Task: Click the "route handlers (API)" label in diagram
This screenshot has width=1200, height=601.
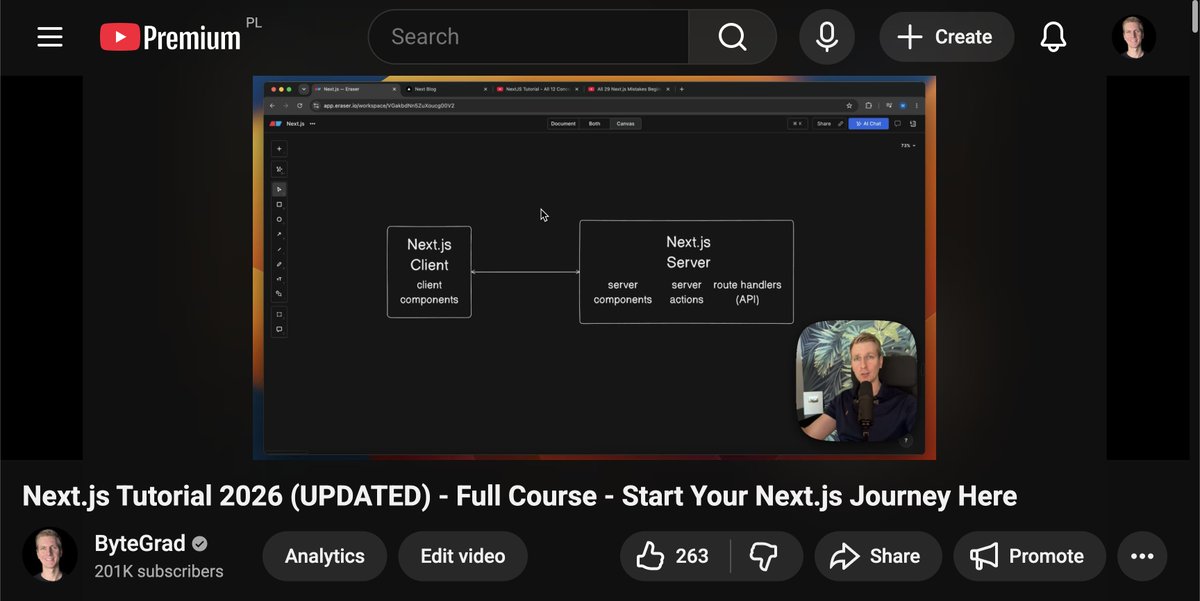Action: click(747, 292)
